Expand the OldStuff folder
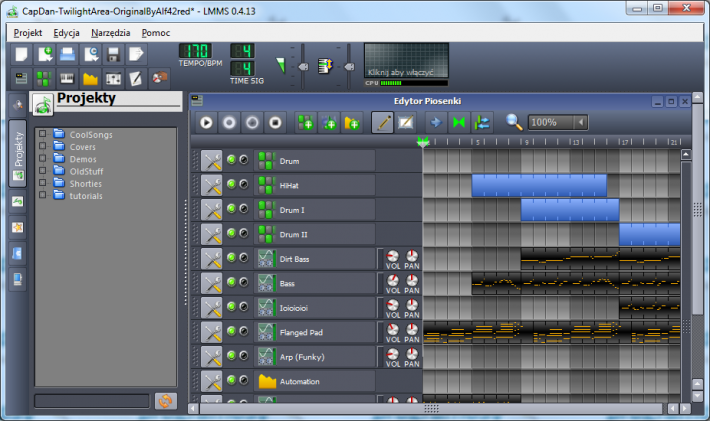 pos(43,170)
